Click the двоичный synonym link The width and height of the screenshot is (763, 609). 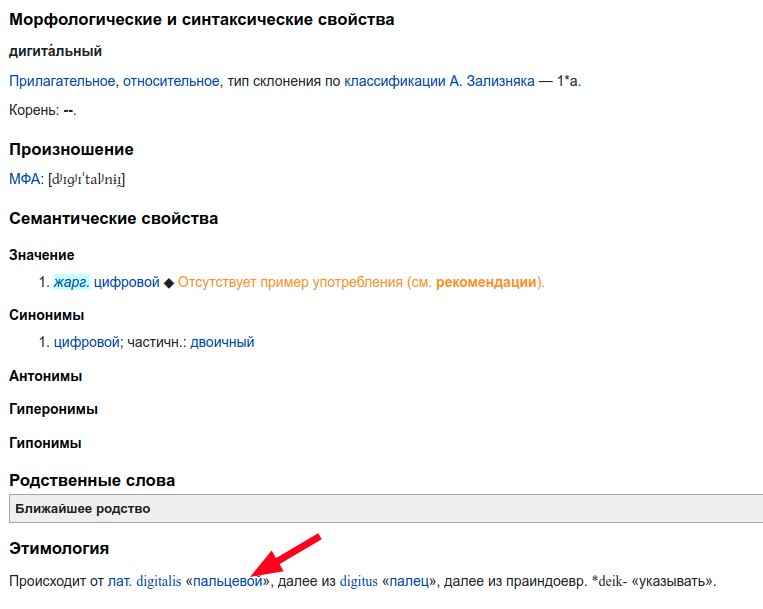(222, 342)
